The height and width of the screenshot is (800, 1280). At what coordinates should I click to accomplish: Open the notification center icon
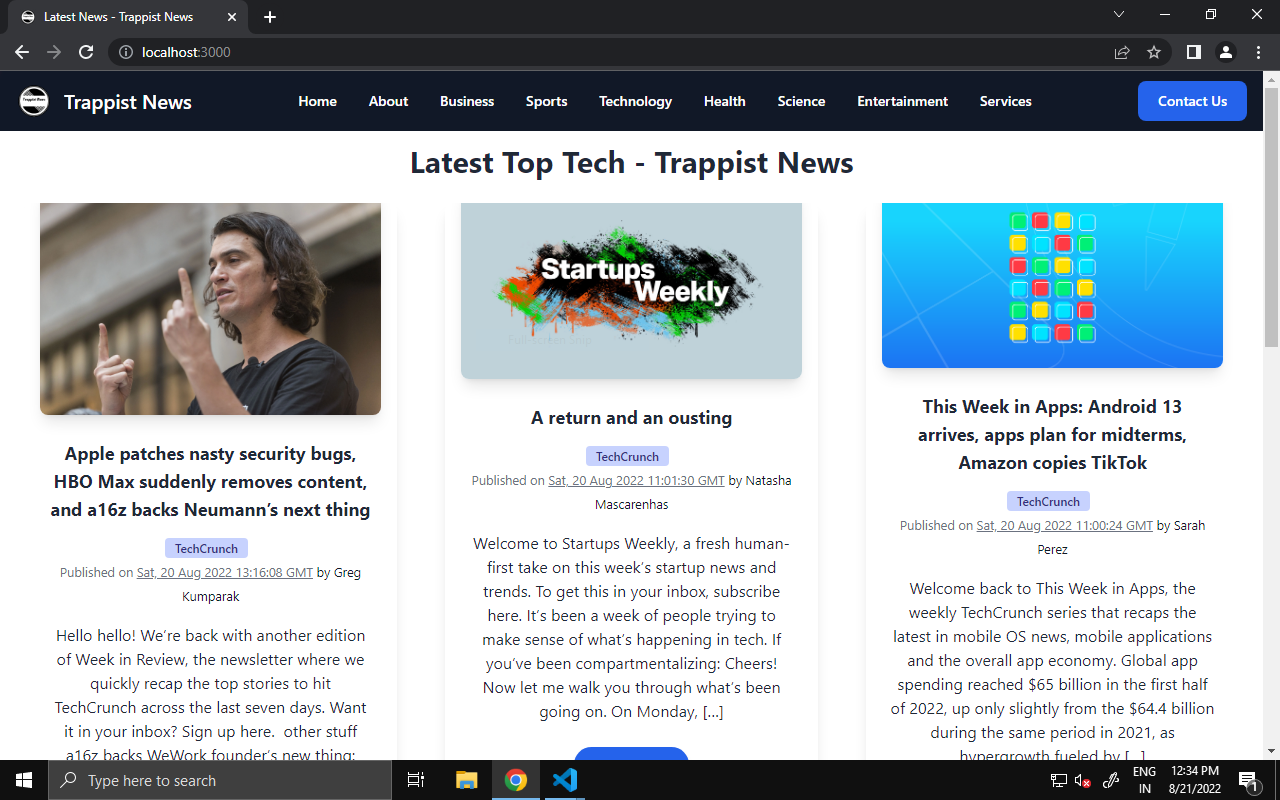(x=1248, y=780)
